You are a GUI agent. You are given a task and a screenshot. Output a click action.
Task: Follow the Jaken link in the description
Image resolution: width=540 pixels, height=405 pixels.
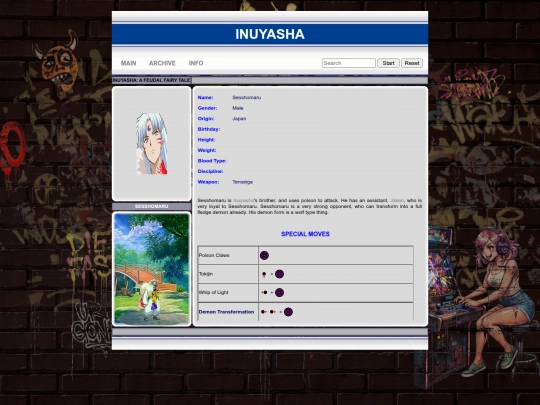[397, 200]
